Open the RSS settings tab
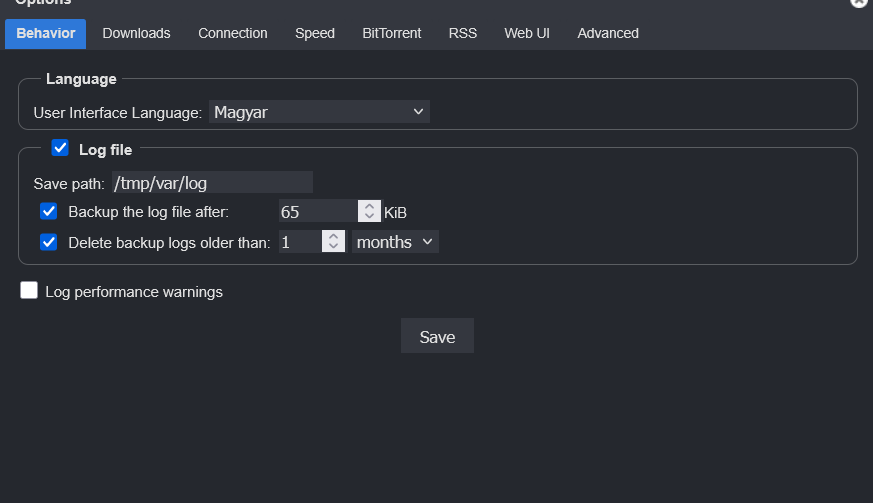 coord(463,33)
